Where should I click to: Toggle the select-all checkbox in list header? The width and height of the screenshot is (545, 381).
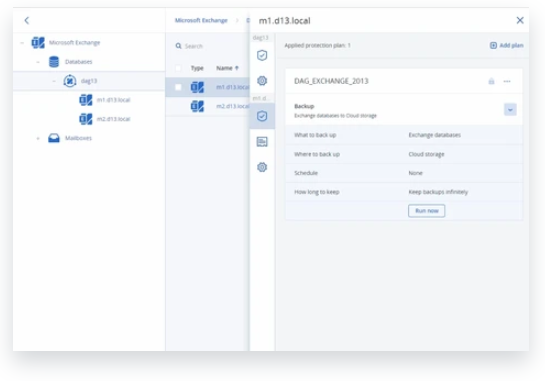178,68
